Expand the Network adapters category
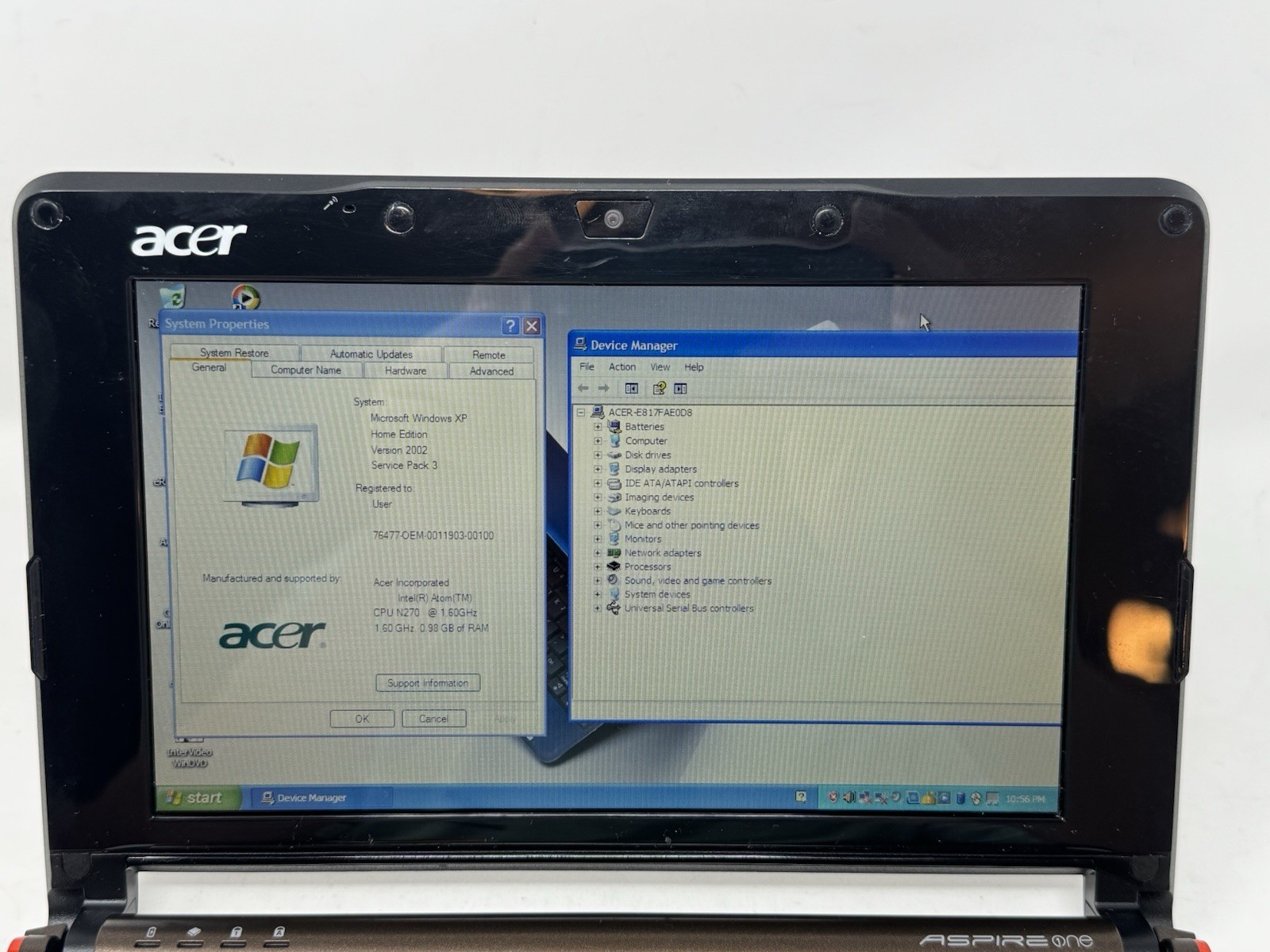Viewport: 1270px width, 952px height. tap(598, 553)
